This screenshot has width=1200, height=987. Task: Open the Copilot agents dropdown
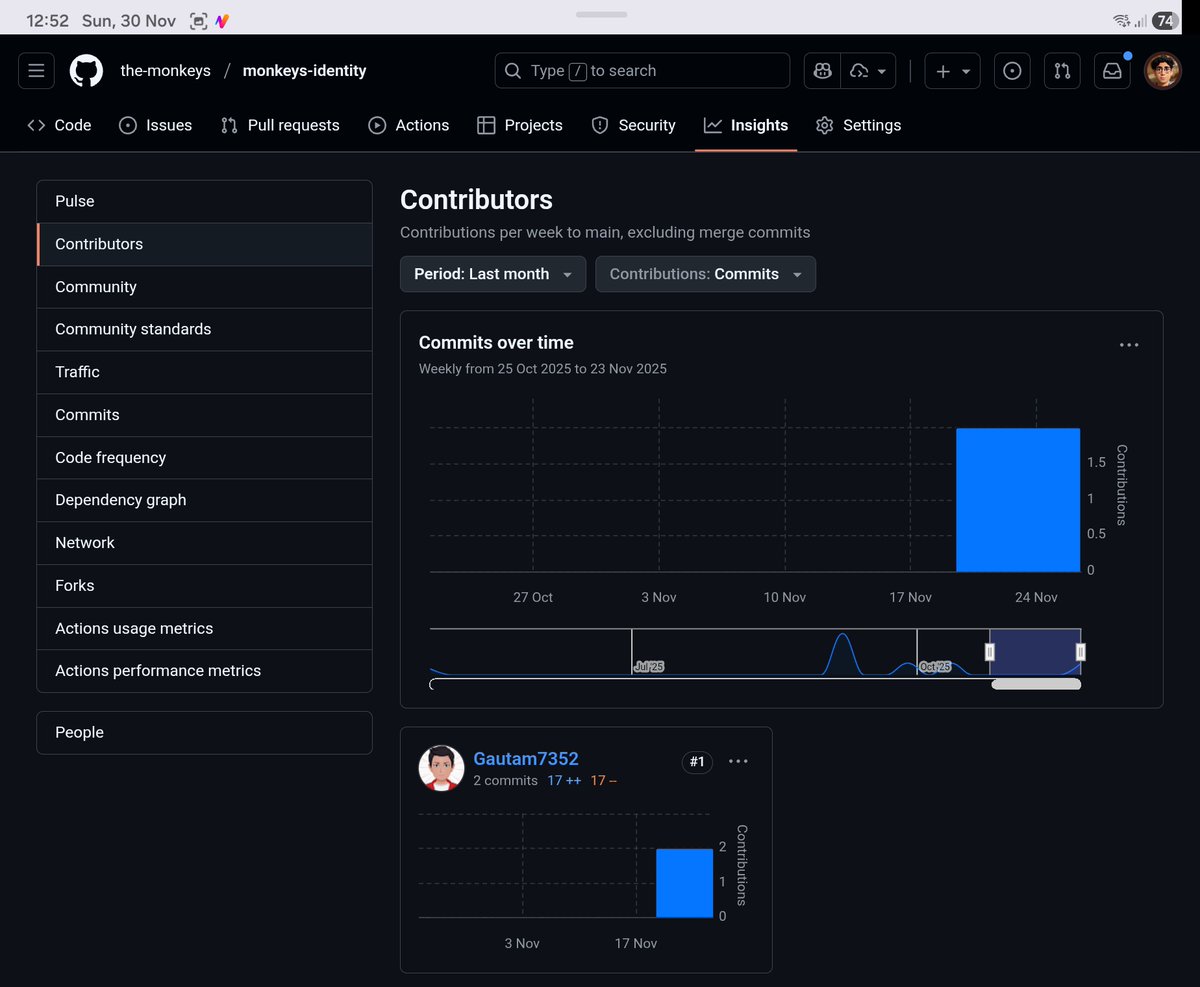(x=868, y=71)
